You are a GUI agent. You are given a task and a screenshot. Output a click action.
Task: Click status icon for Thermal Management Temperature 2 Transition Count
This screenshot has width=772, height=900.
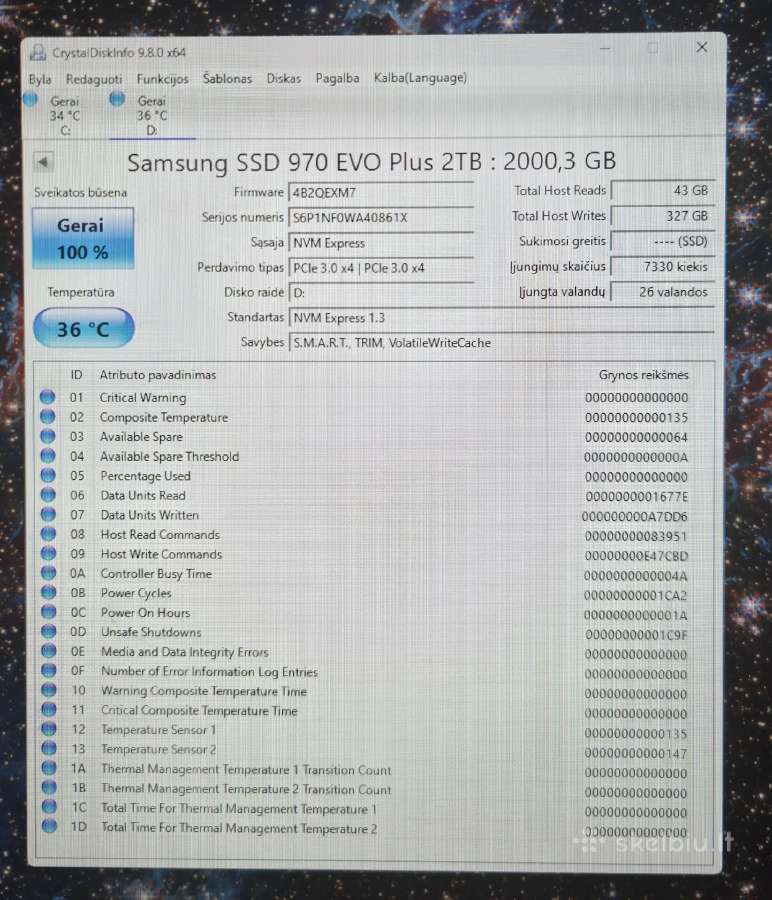coord(49,787)
